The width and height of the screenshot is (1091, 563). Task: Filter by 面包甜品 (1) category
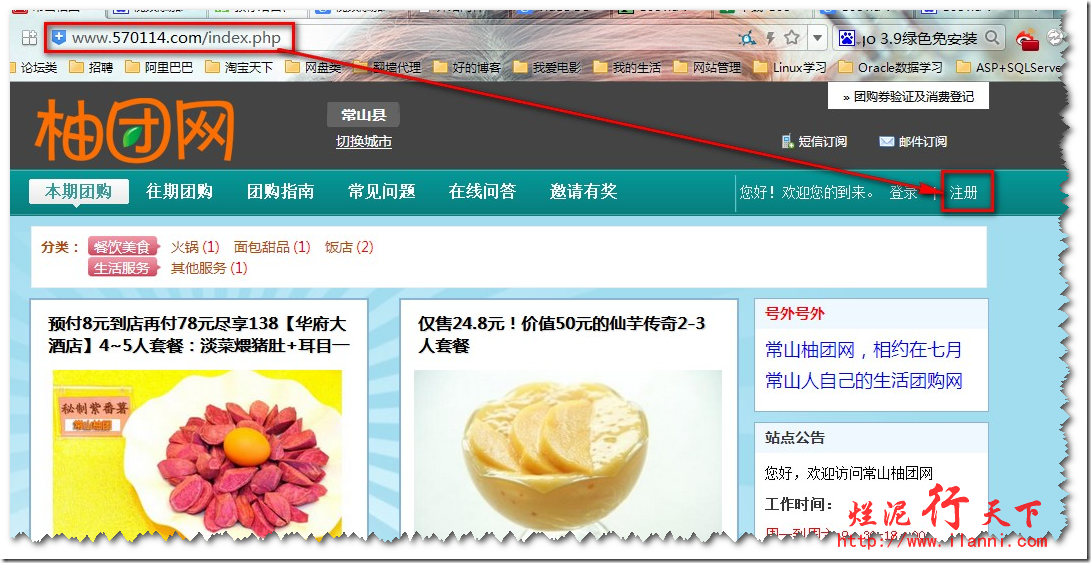[x=272, y=247]
